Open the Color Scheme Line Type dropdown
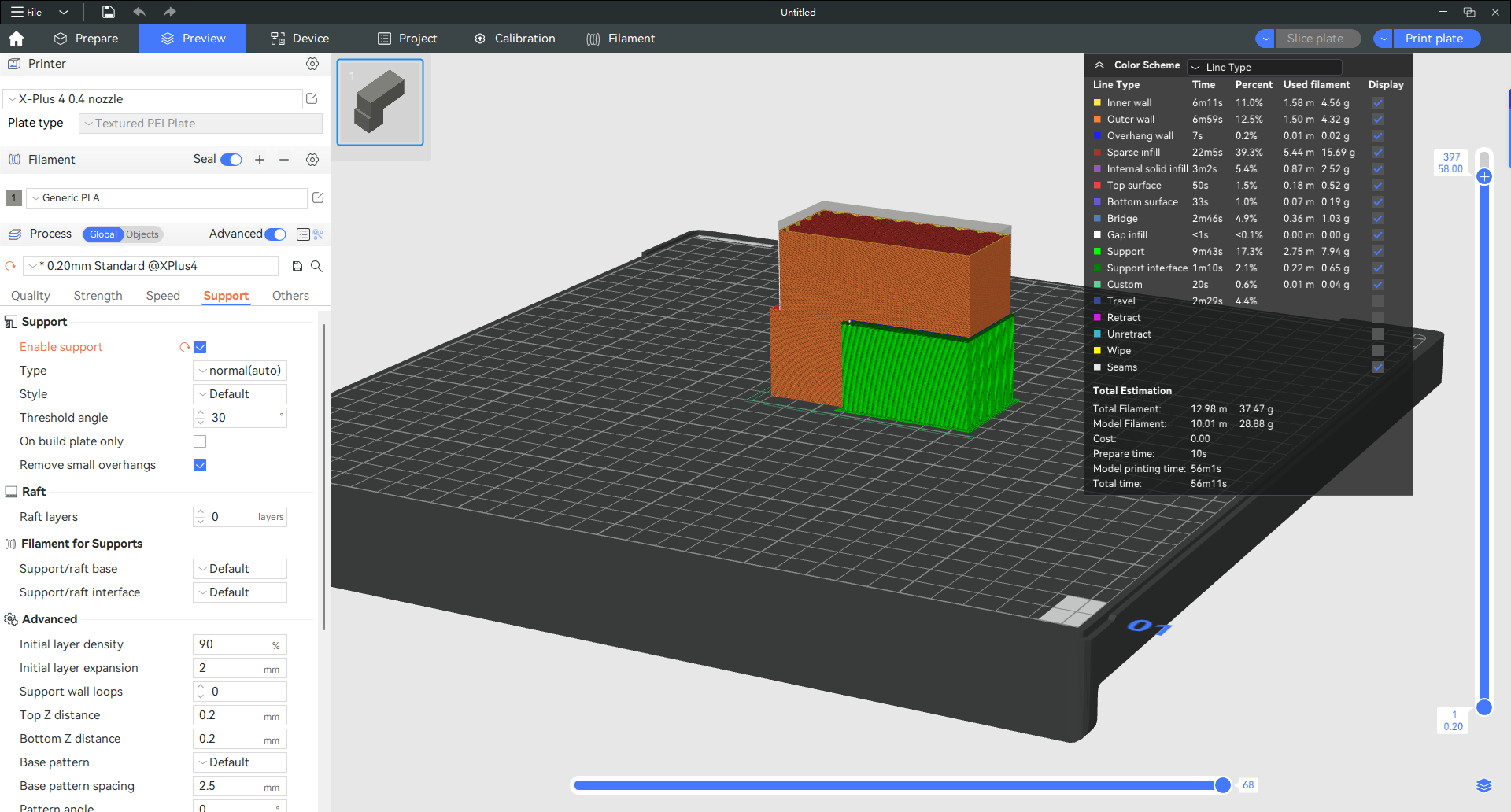 (x=1264, y=67)
